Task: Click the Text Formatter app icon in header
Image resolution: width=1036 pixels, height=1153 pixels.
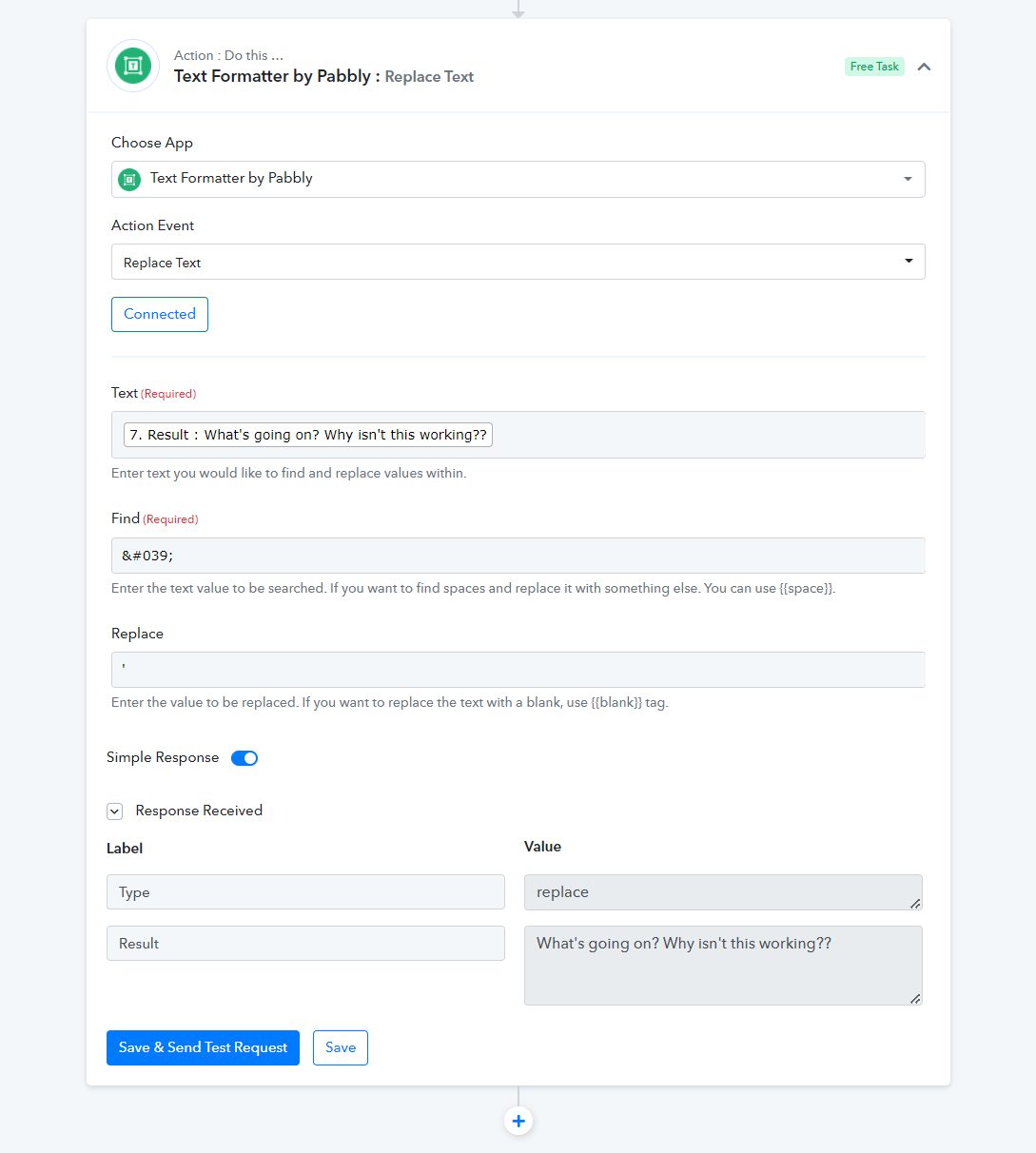Action: [x=133, y=66]
